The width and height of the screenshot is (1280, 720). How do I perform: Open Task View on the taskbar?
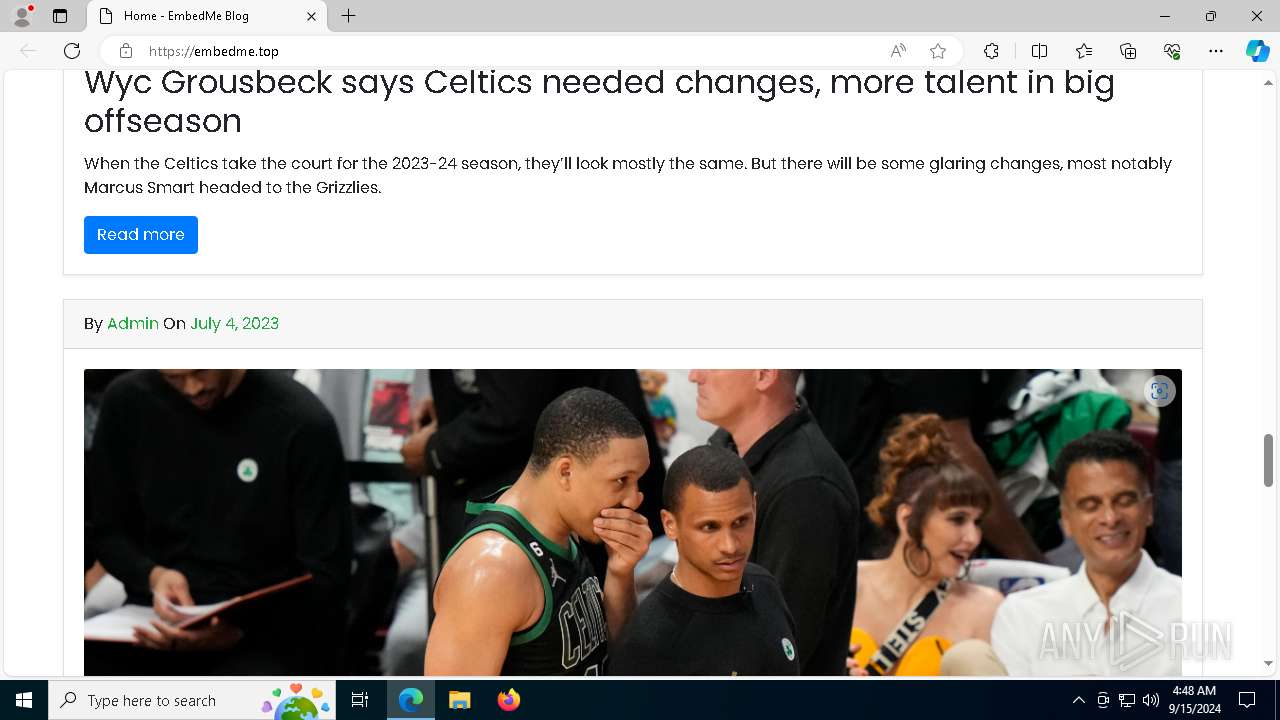(x=360, y=700)
